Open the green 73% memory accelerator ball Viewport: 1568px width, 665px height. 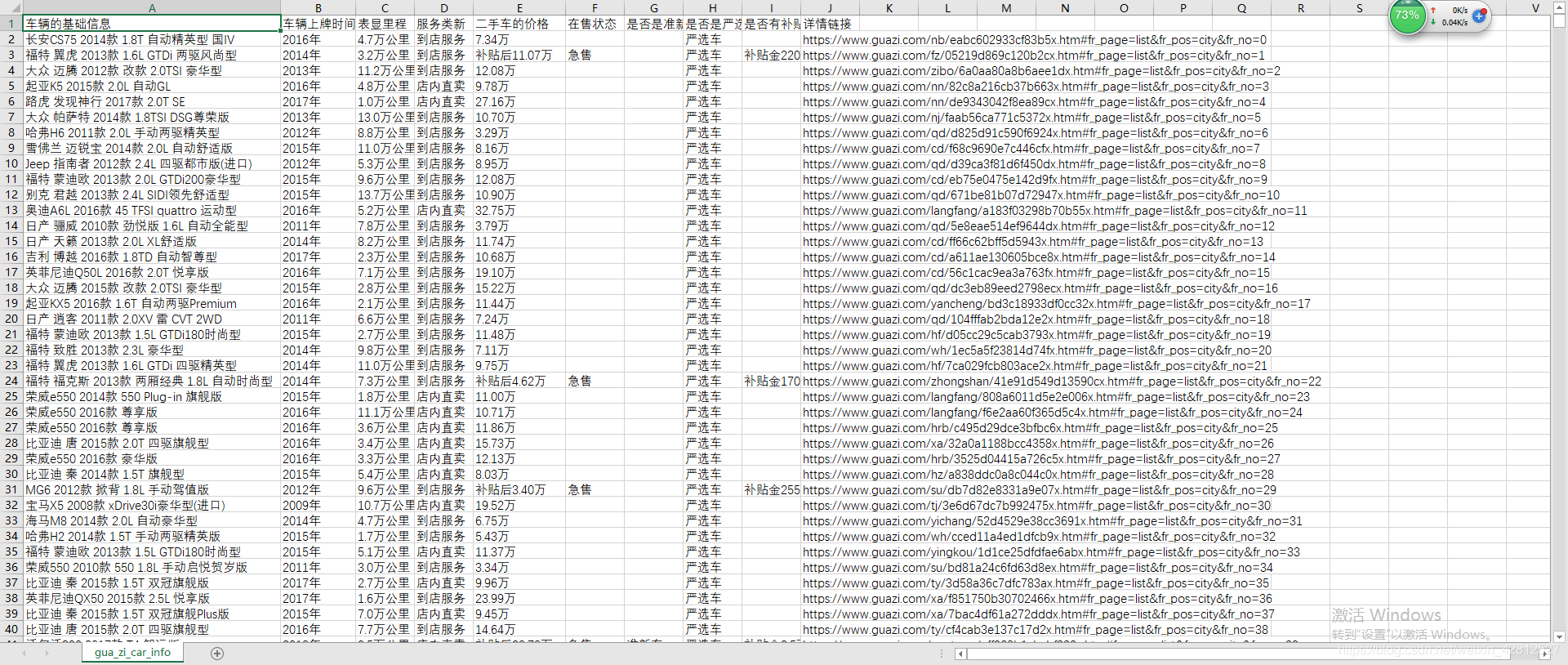1407,16
